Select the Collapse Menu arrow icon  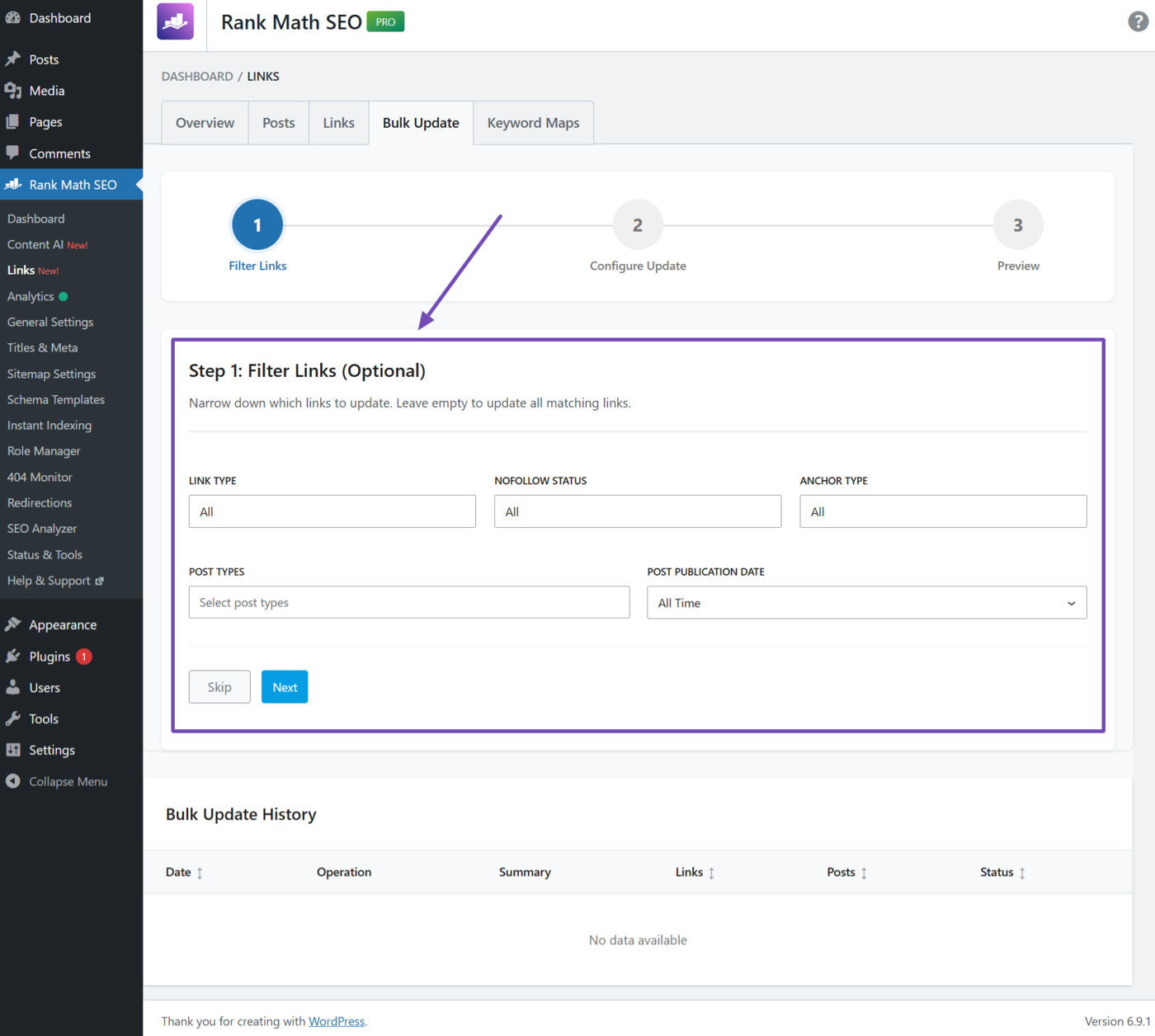(12, 781)
